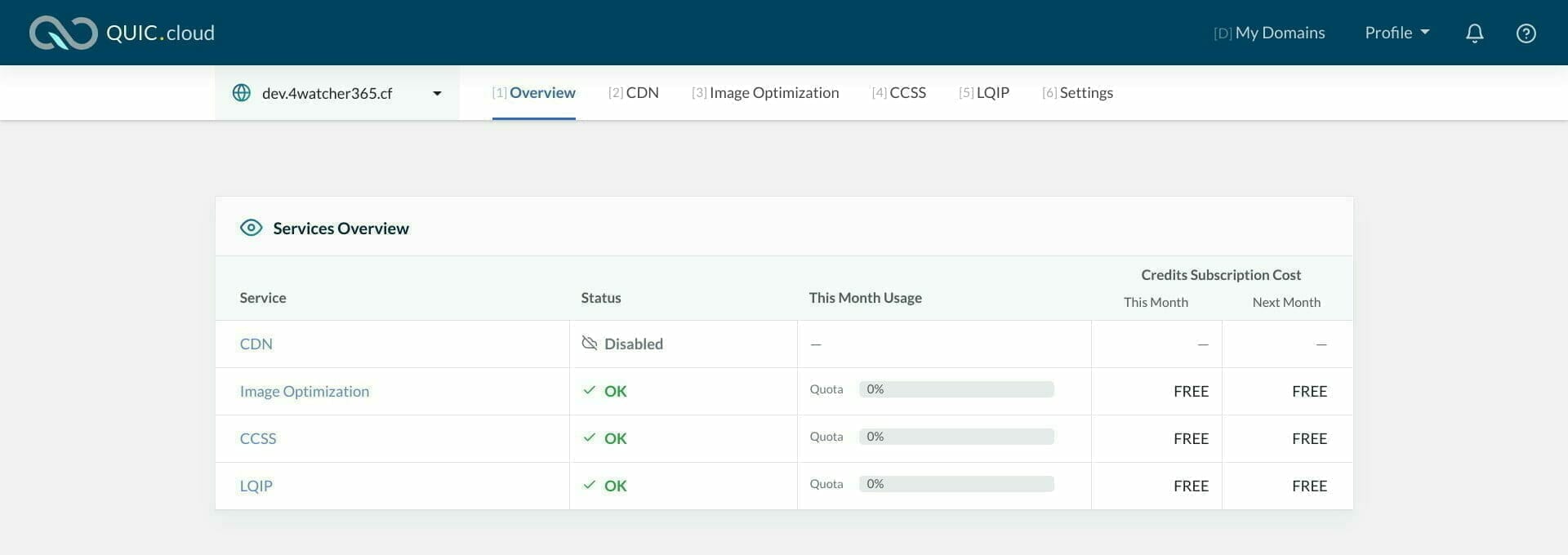This screenshot has width=1568, height=555.
Task: Click the QUIC.cloud logo
Action: pos(122,33)
